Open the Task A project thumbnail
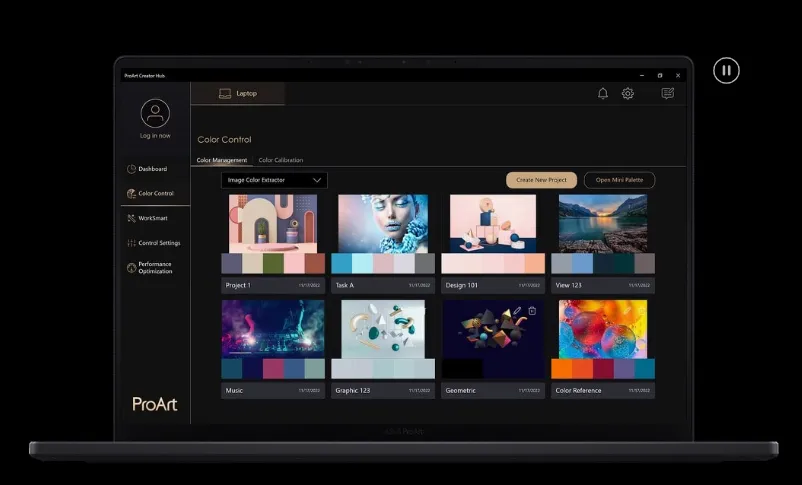 (383, 223)
